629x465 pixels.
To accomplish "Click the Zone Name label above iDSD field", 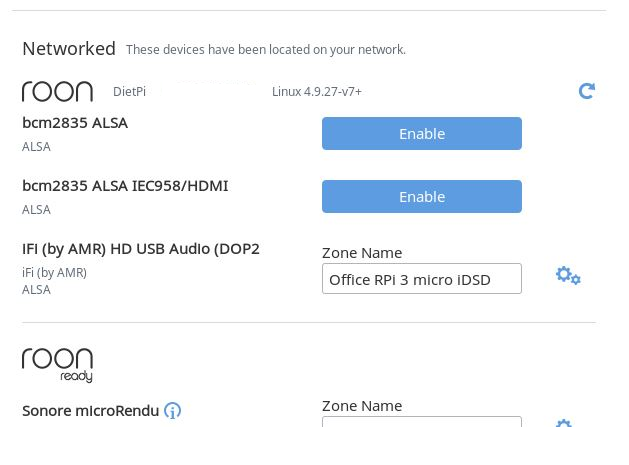I will point(362,253).
